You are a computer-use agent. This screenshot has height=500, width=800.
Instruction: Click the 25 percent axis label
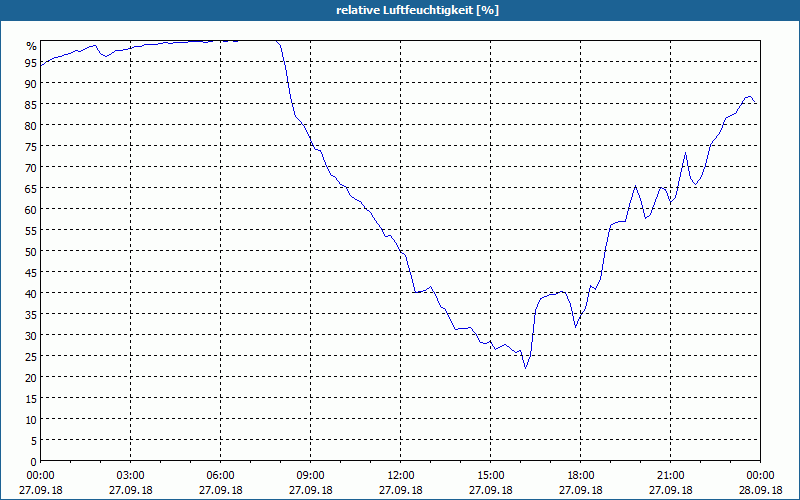coord(31,357)
